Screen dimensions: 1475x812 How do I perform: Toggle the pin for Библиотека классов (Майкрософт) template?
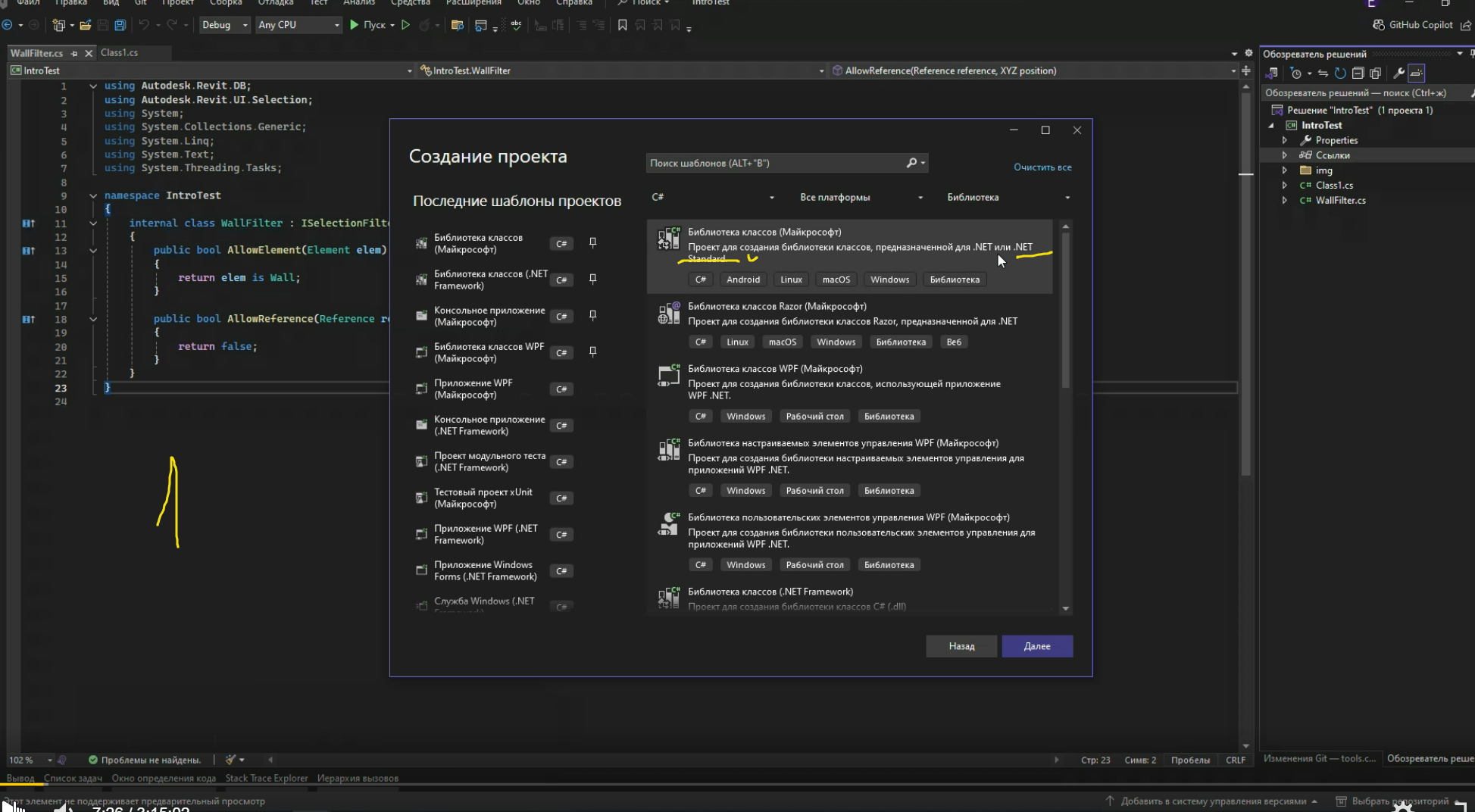[593, 243]
